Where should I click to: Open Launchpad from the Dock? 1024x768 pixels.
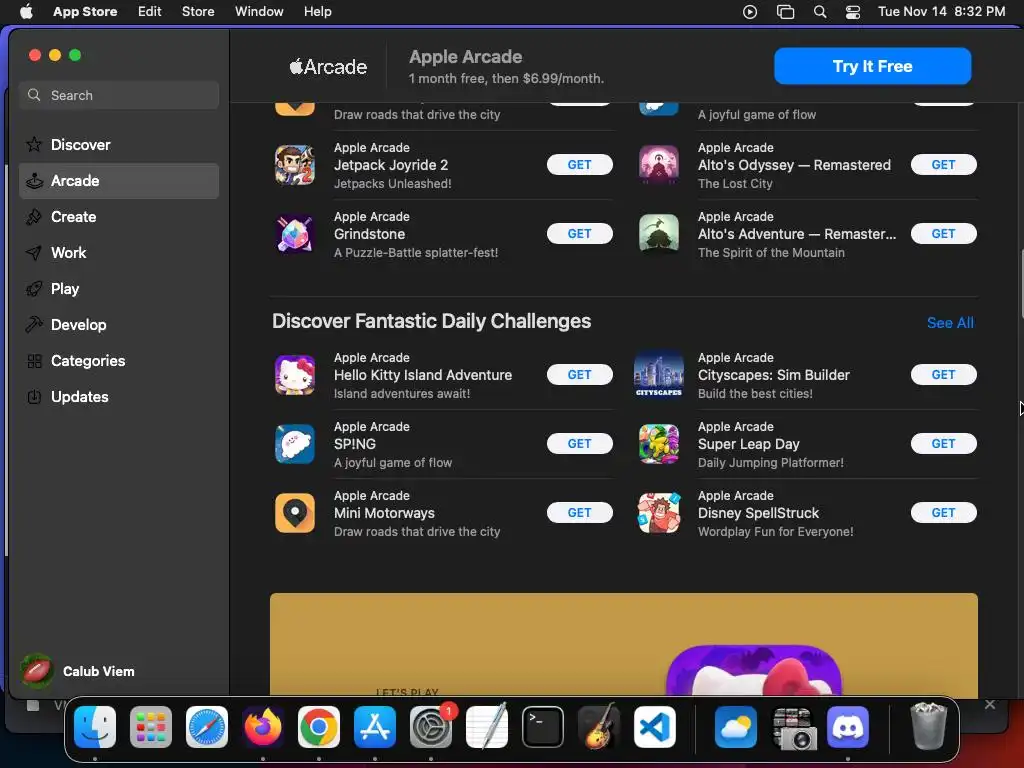coord(151,727)
